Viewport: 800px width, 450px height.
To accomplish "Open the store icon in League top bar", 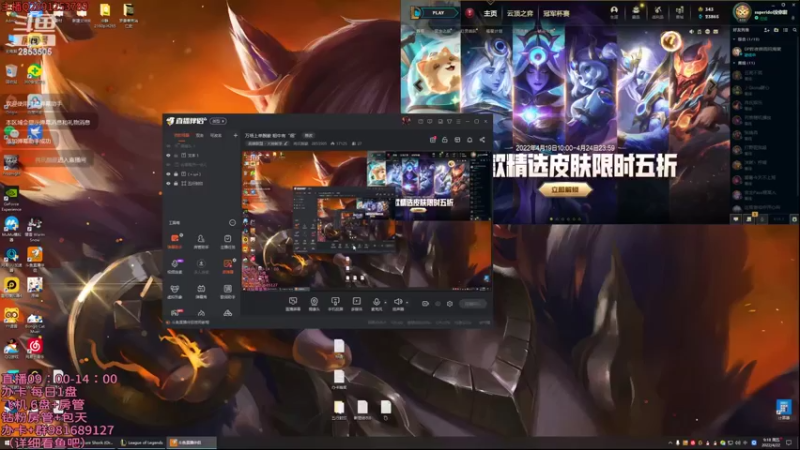I will tap(680, 12).
